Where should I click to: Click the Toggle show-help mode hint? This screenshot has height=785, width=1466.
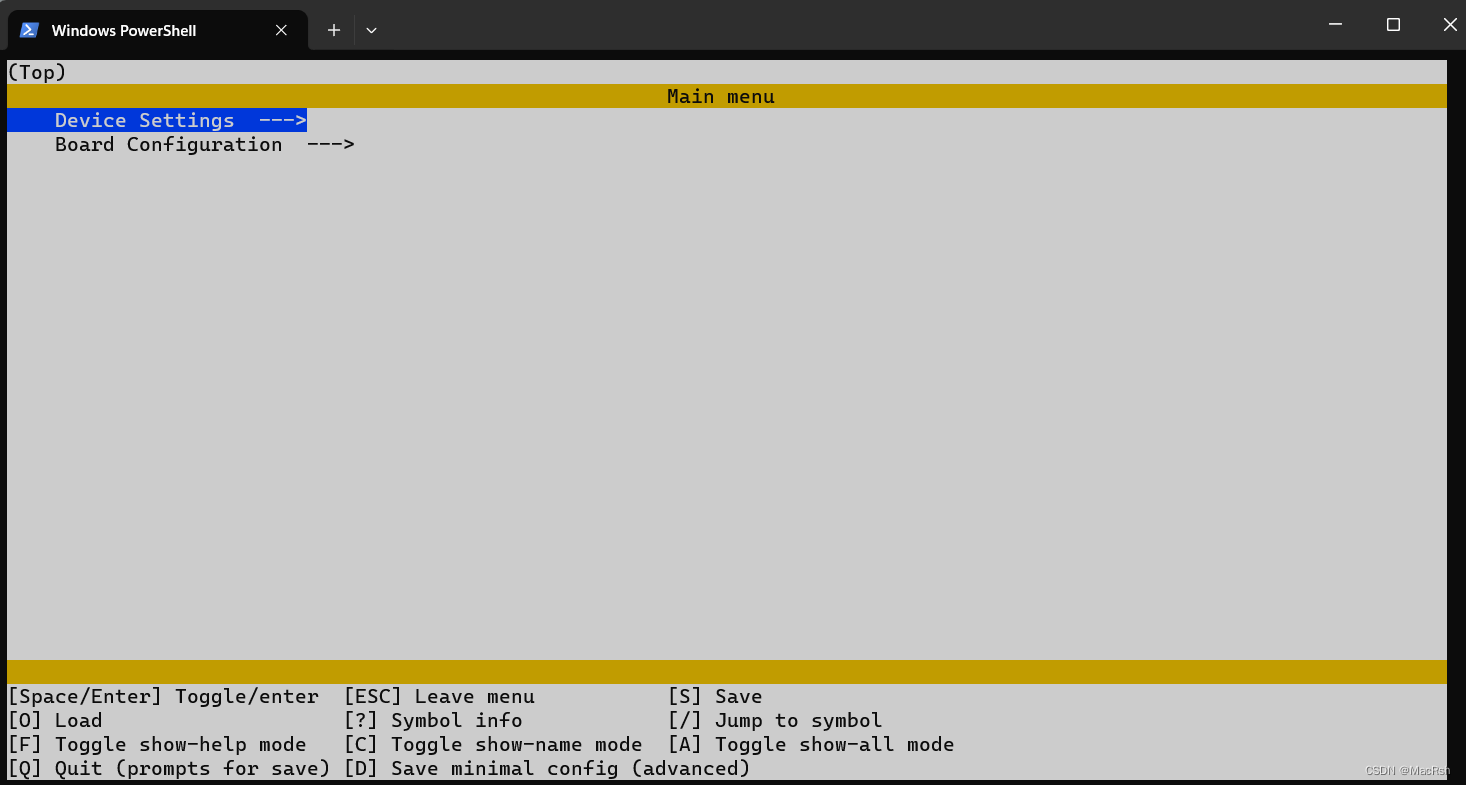tap(153, 744)
